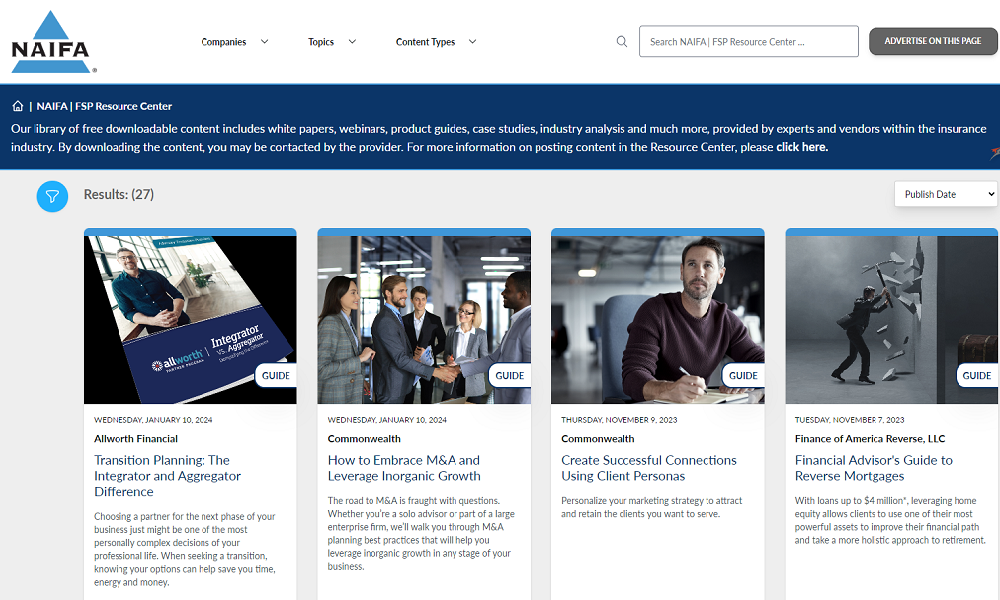The width and height of the screenshot is (1000, 600).
Task: Click the Search NAIFA input field
Action: pyautogui.click(x=748, y=42)
